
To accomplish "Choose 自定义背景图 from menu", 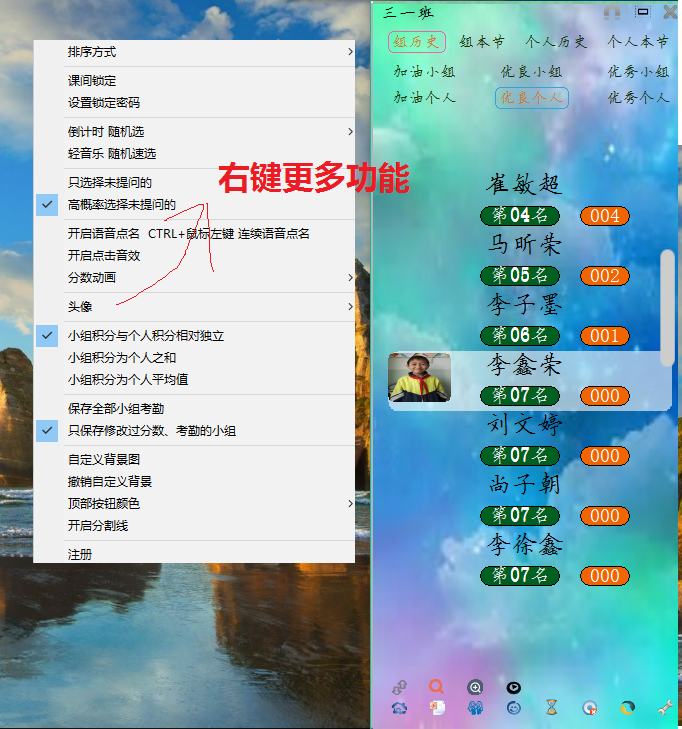I will pyautogui.click(x=195, y=460).
